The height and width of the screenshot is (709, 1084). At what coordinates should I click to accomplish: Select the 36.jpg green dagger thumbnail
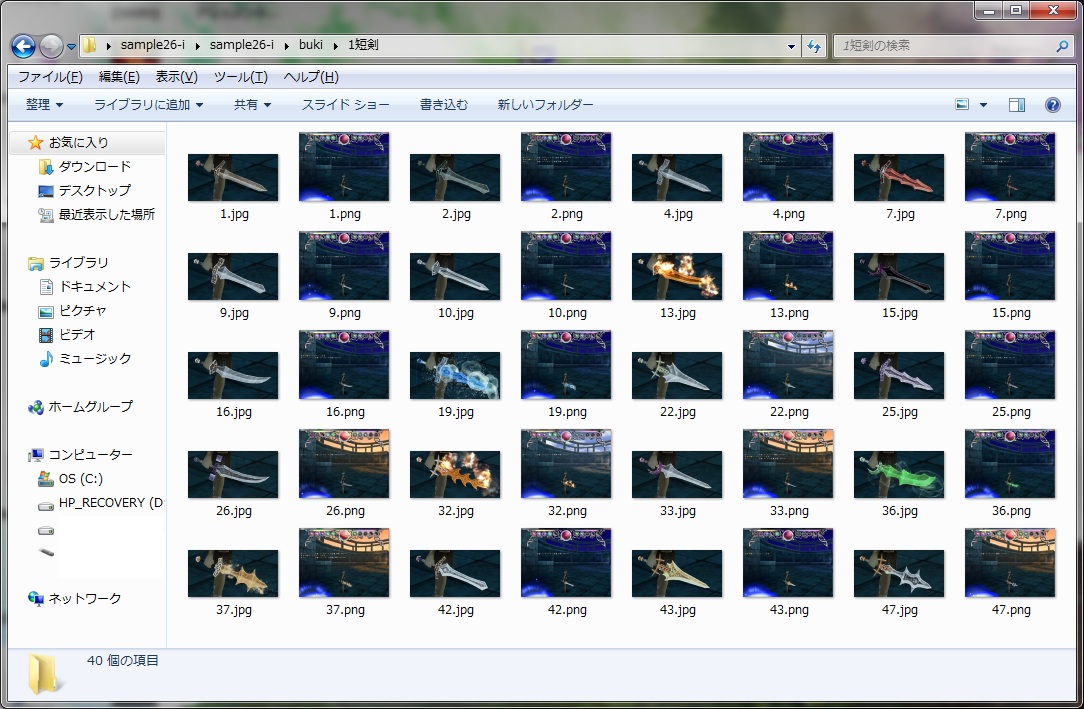[899, 474]
